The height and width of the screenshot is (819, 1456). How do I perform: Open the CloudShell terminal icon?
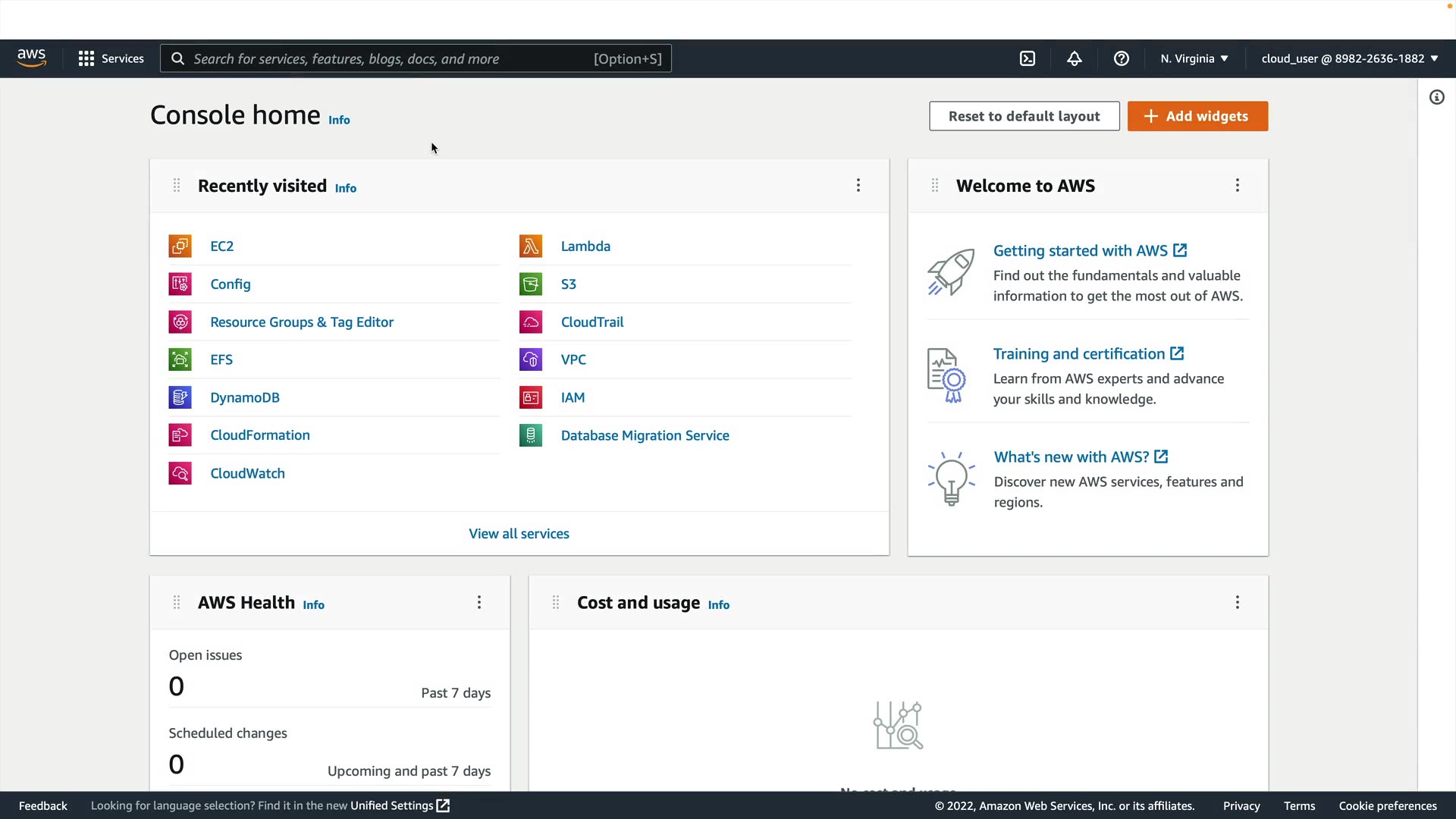[1027, 58]
